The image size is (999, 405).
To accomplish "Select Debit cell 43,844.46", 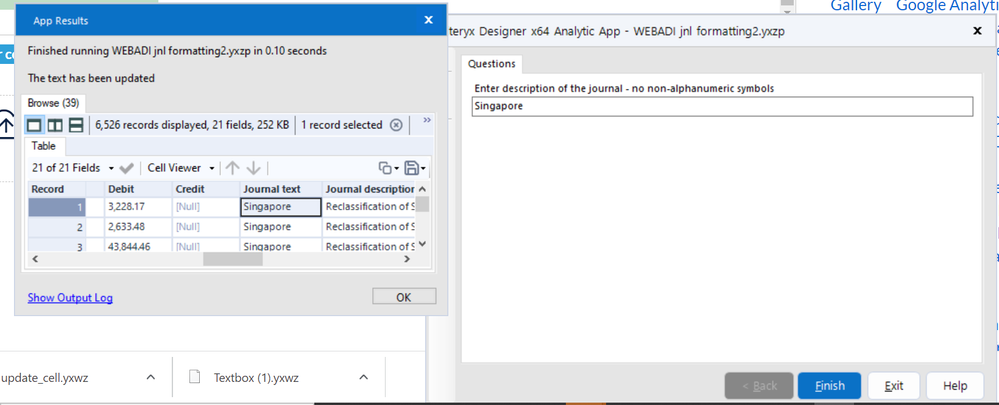I will [x=138, y=245].
